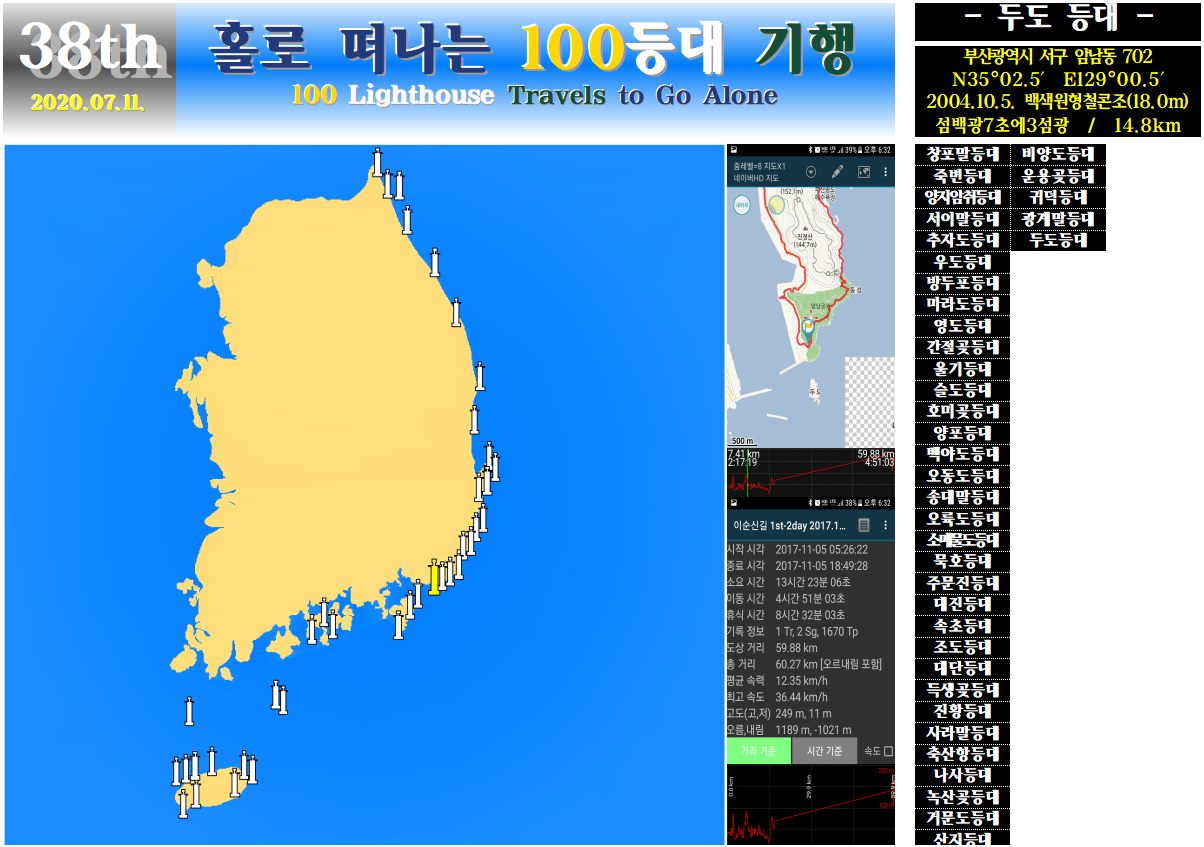Open the 광계말등대 lighthouse link

[x=1058, y=219]
